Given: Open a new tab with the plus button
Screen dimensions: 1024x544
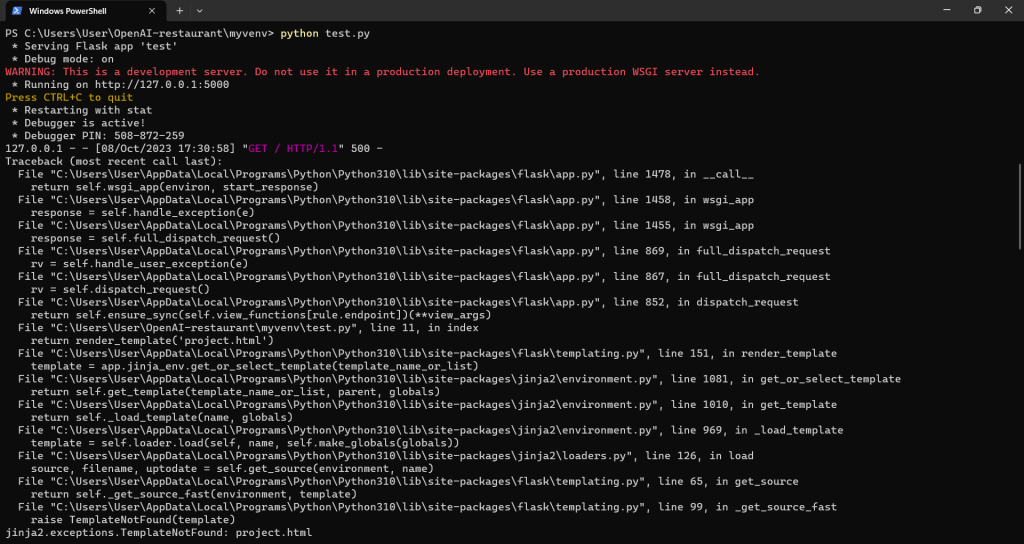Looking at the screenshot, I should coord(180,10).
